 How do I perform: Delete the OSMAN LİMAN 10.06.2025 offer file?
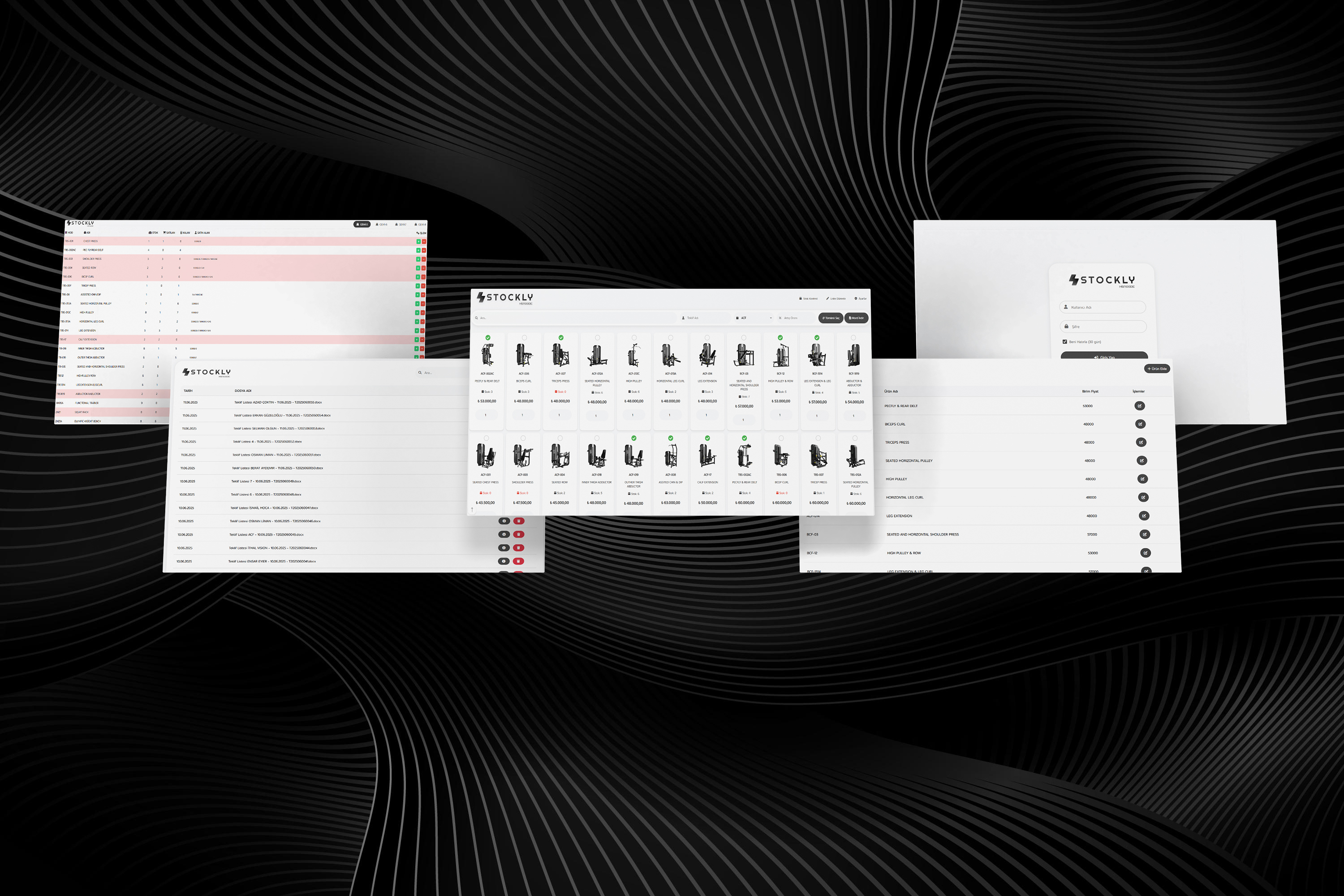click(519, 521)
